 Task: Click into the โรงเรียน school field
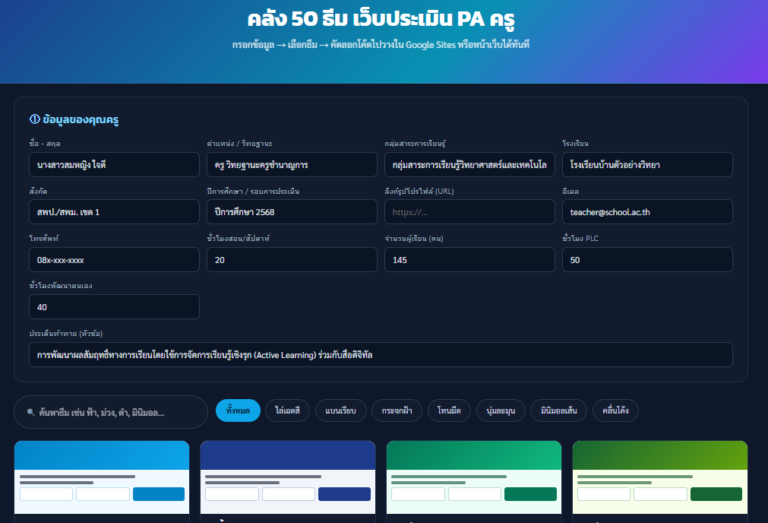pos(647,165)
